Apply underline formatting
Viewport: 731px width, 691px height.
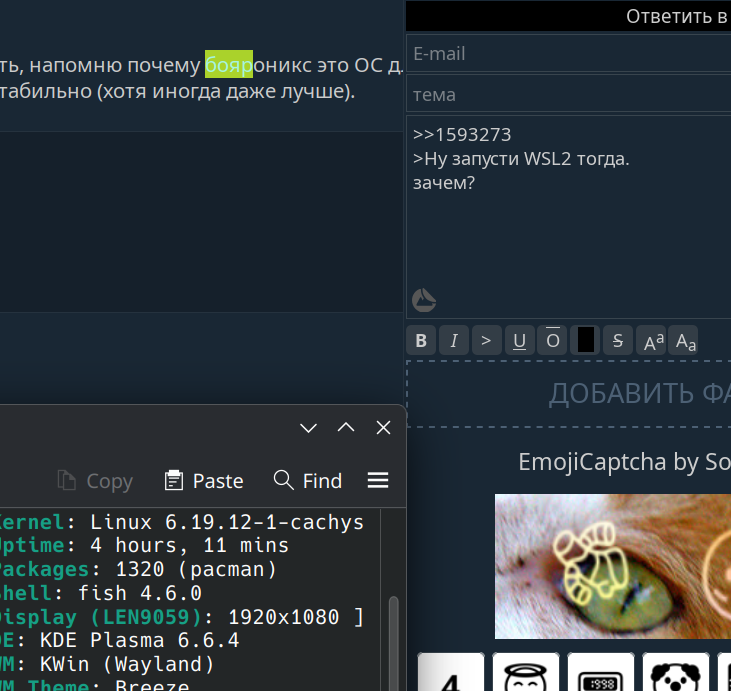click(x=520, y=340)
